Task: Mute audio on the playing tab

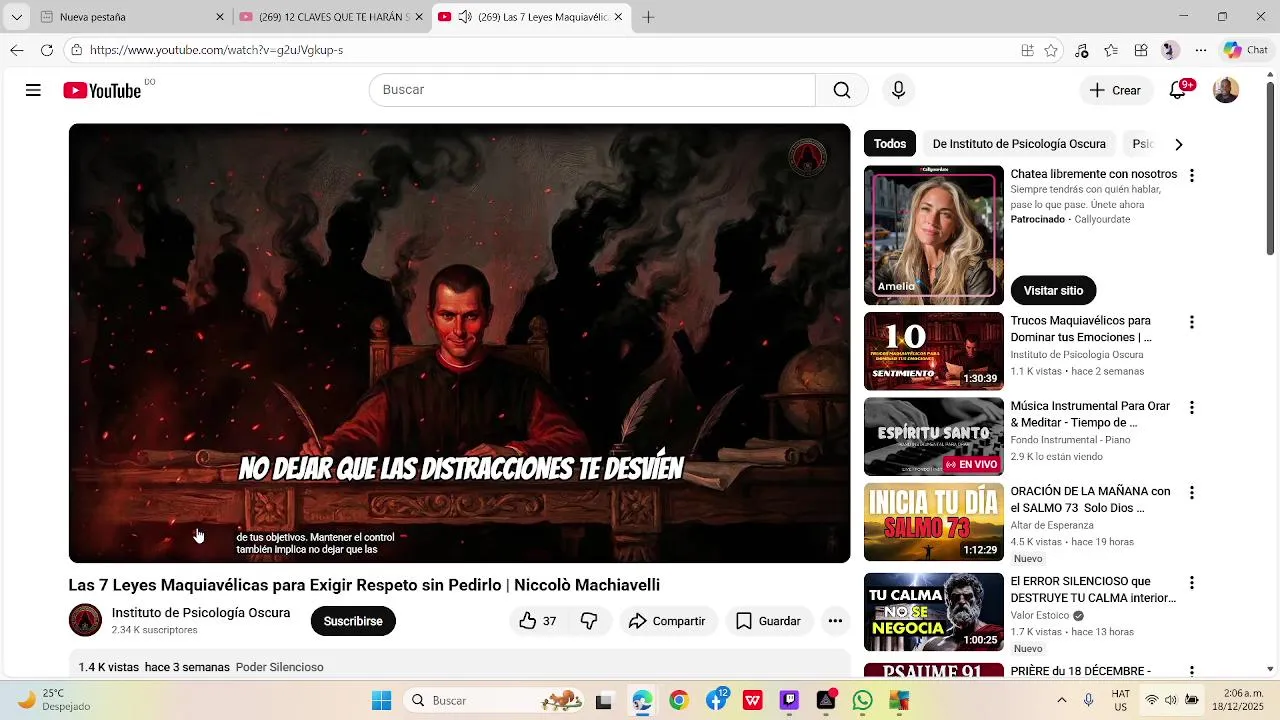Action: 465,17
